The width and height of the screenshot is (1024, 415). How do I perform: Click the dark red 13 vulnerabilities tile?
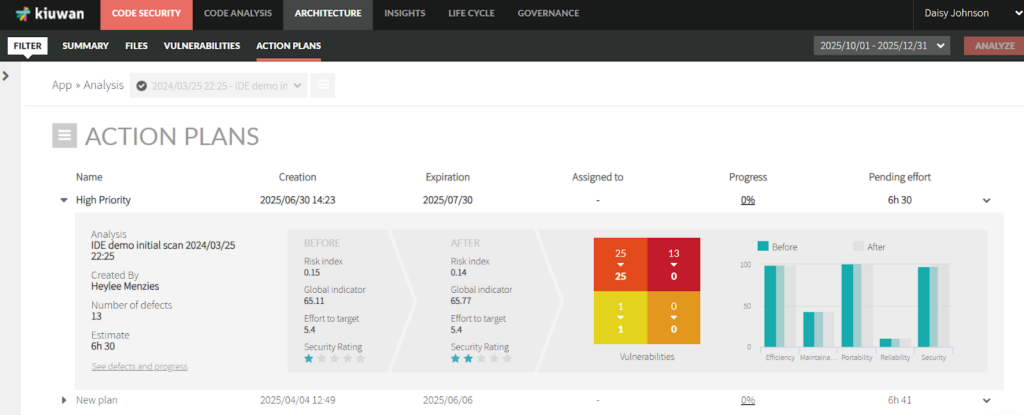(674, 264)
